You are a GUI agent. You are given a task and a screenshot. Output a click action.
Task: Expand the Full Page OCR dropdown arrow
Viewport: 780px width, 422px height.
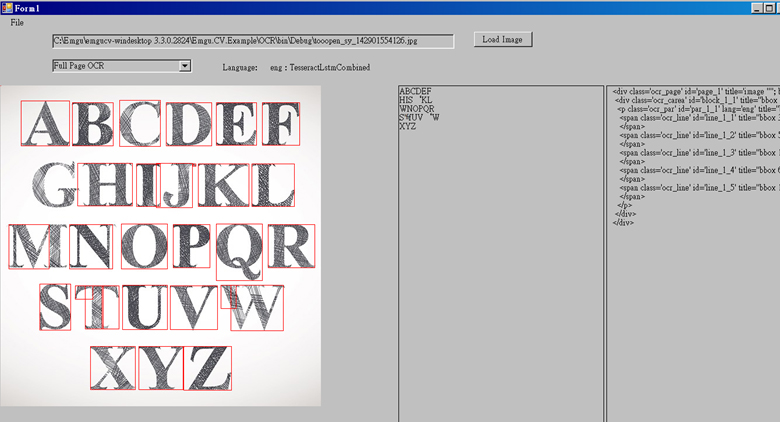tap(184, 66)
